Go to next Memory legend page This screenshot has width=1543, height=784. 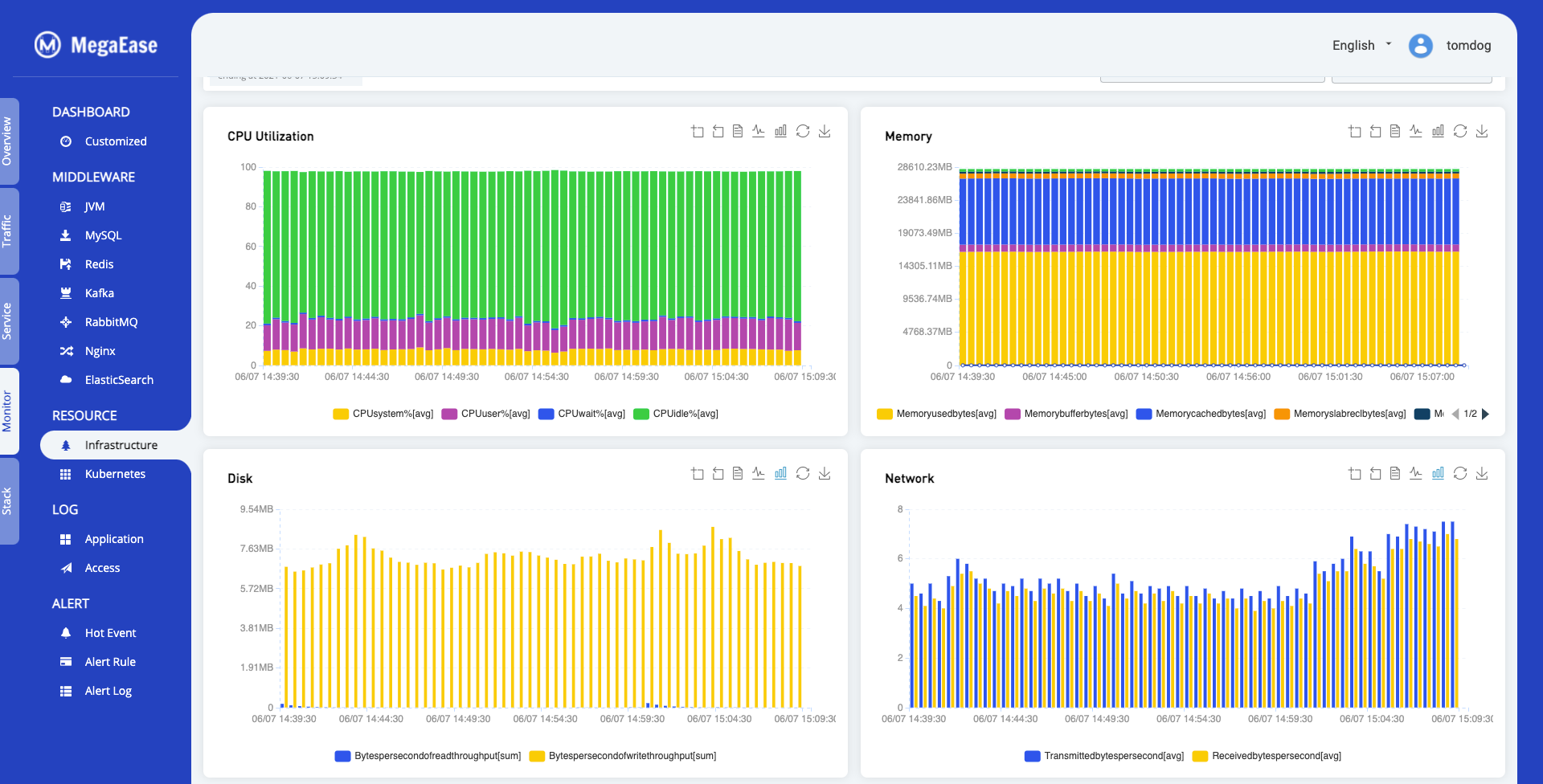coord(1486,414)
